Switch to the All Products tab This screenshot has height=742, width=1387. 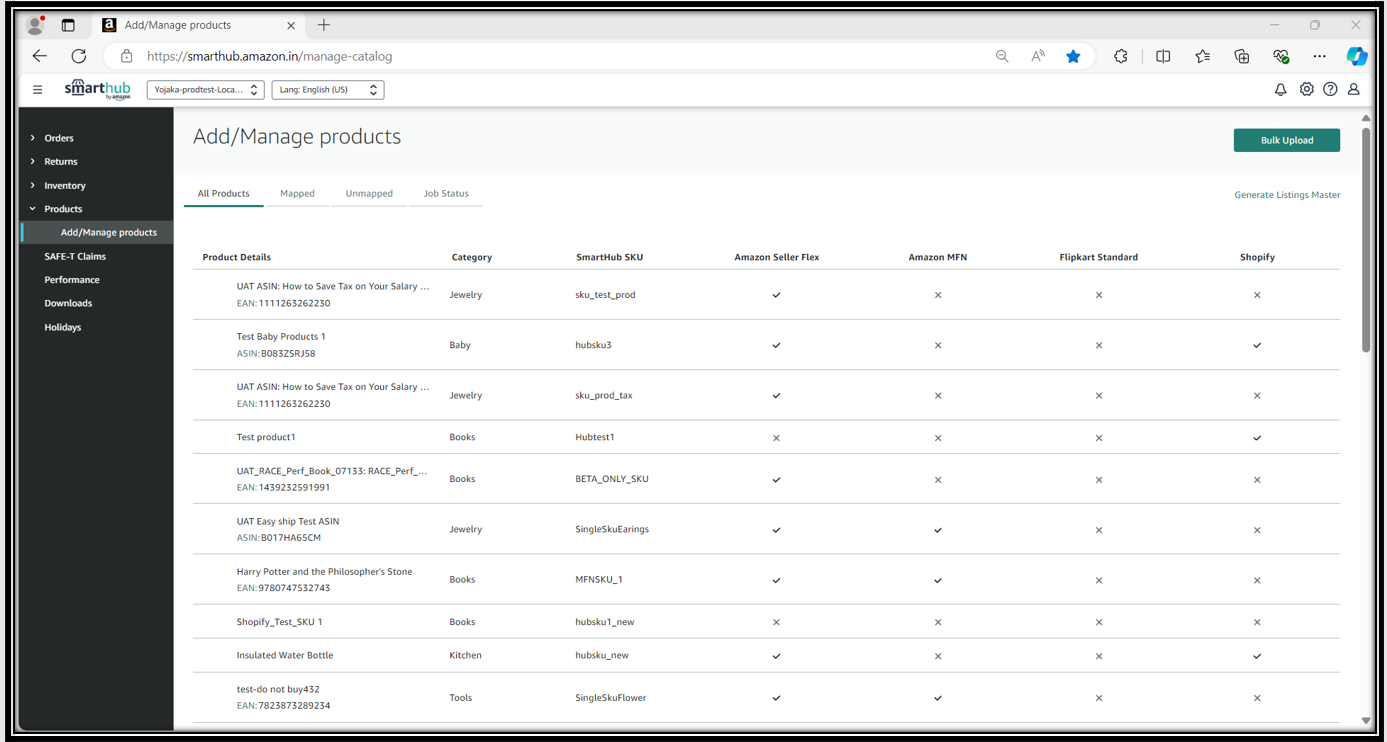224,194
